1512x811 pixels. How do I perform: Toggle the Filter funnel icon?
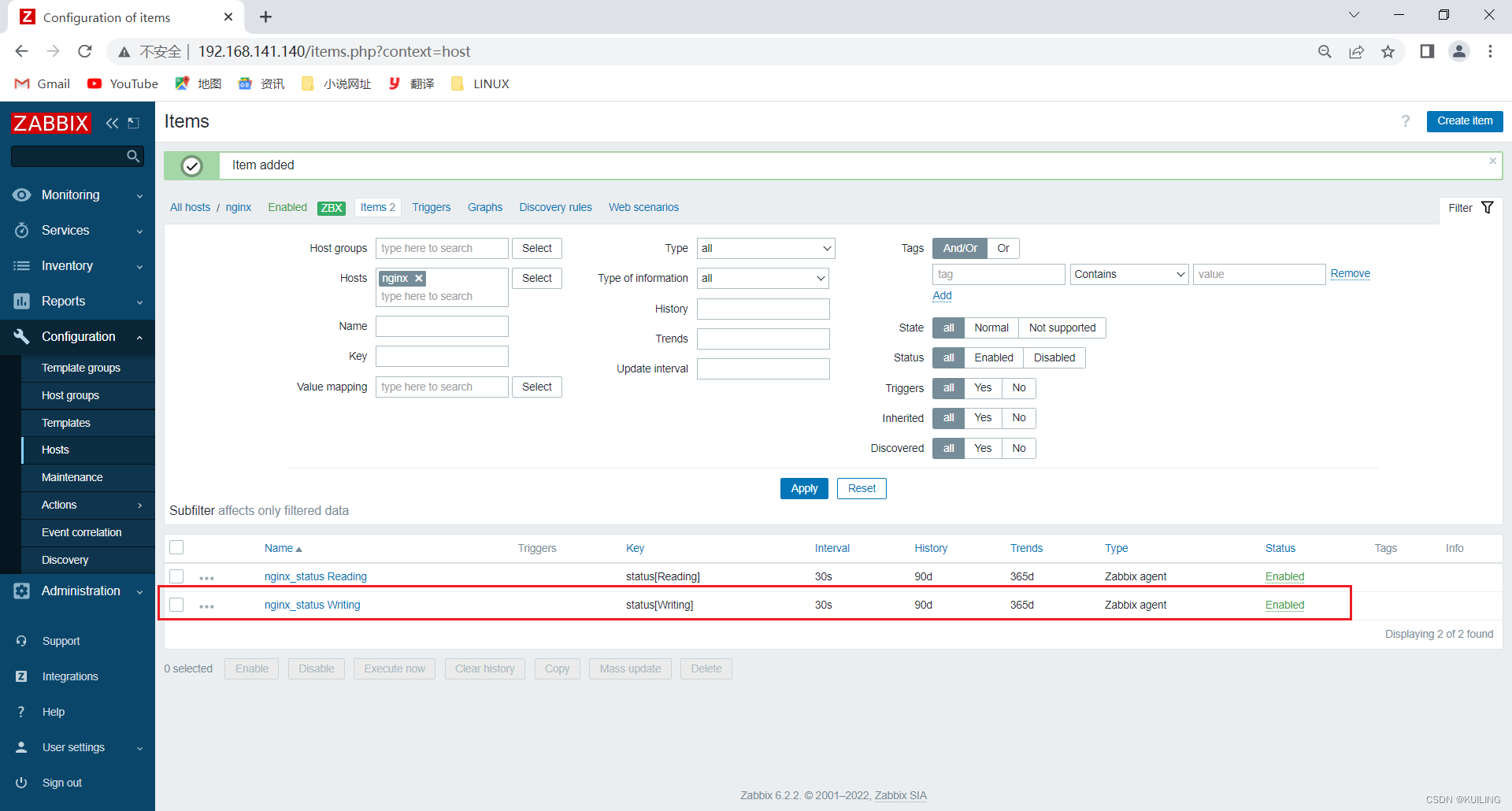pyautogui.click(x=1488, y=208)
